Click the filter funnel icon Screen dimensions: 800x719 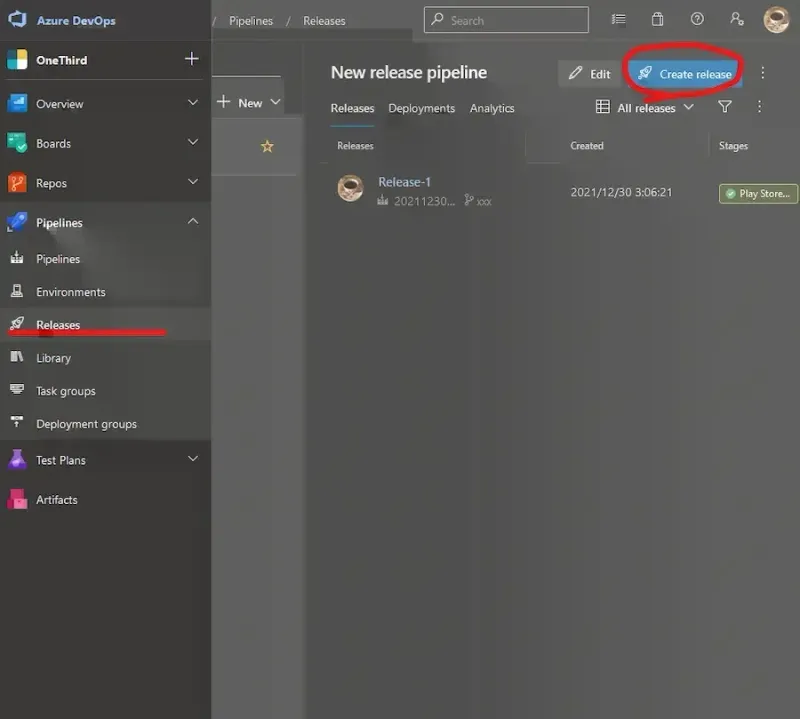coord(725,107)
